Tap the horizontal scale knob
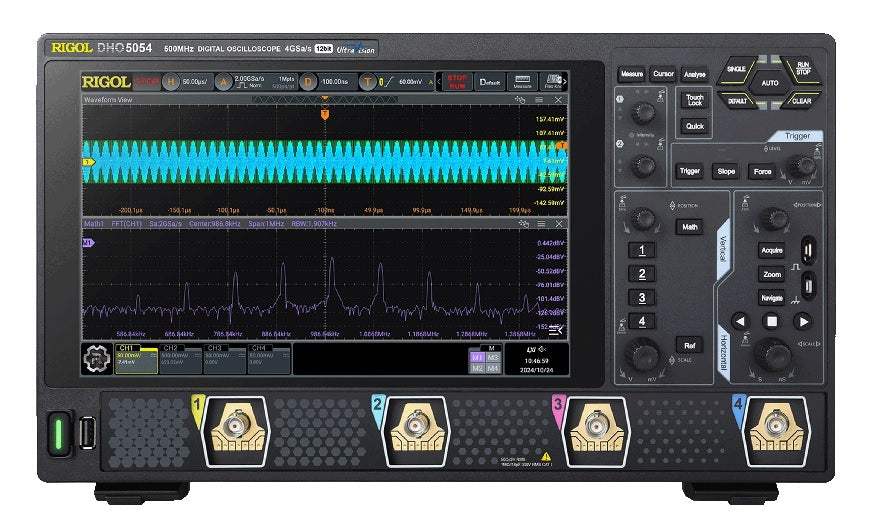The height and width of the screenshot is (531, 871). pos(774,355)
